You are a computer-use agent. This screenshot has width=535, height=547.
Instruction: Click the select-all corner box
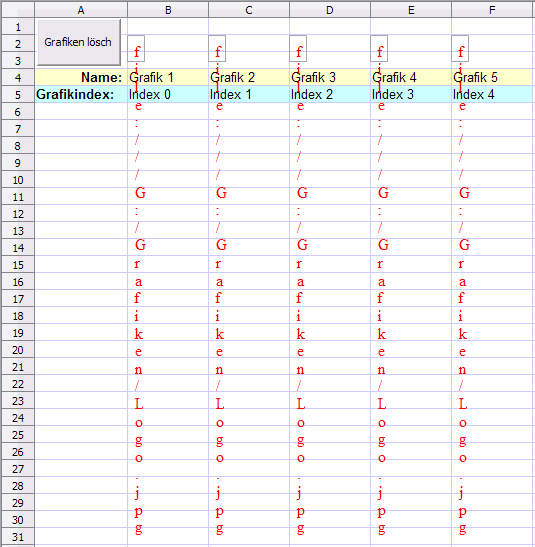(x=18, y=10)
